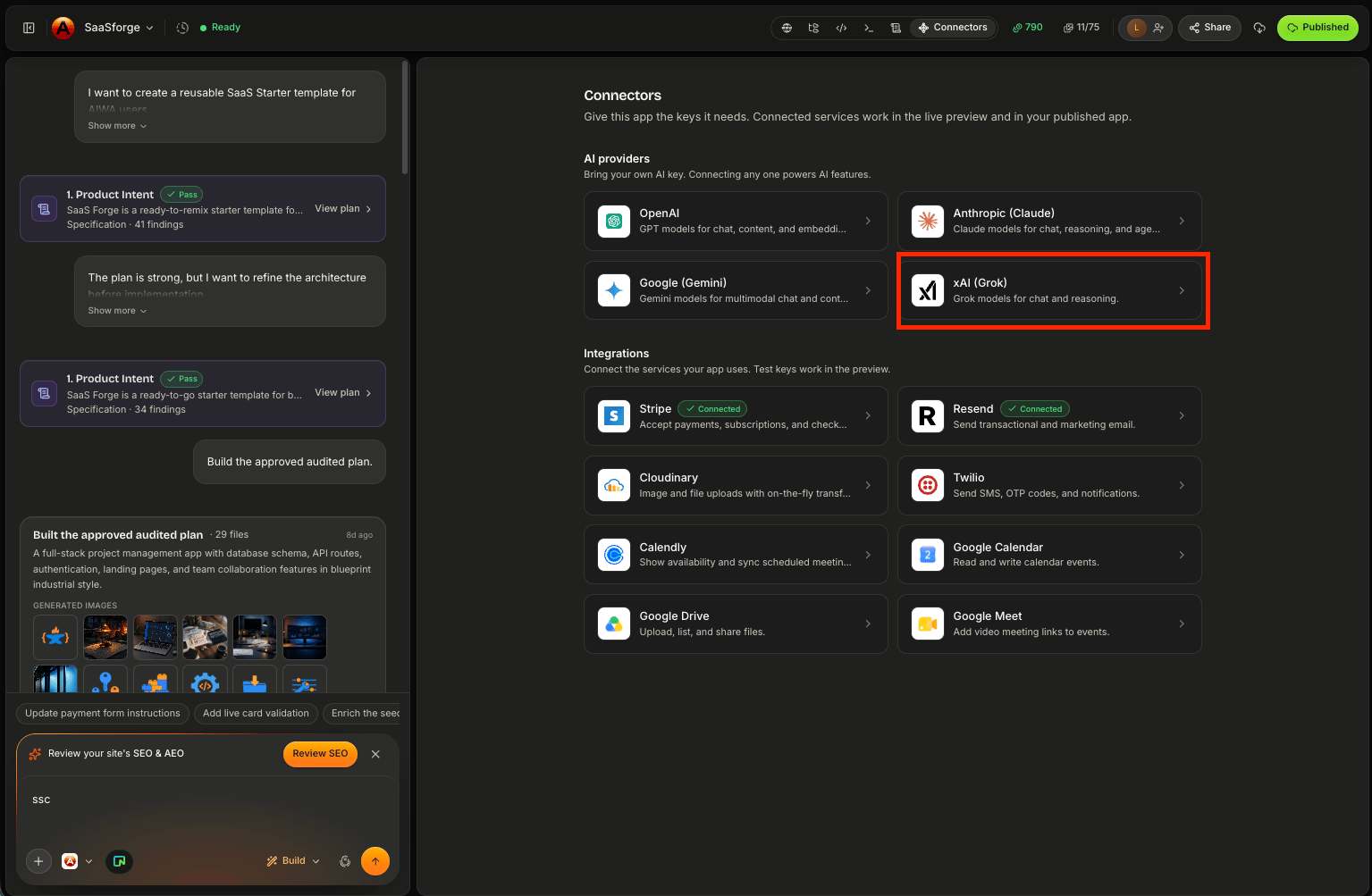The height and width of the screenshot is (896, 1372).
Task: Select Update payment form instructions suggestion
Action: 103,713
